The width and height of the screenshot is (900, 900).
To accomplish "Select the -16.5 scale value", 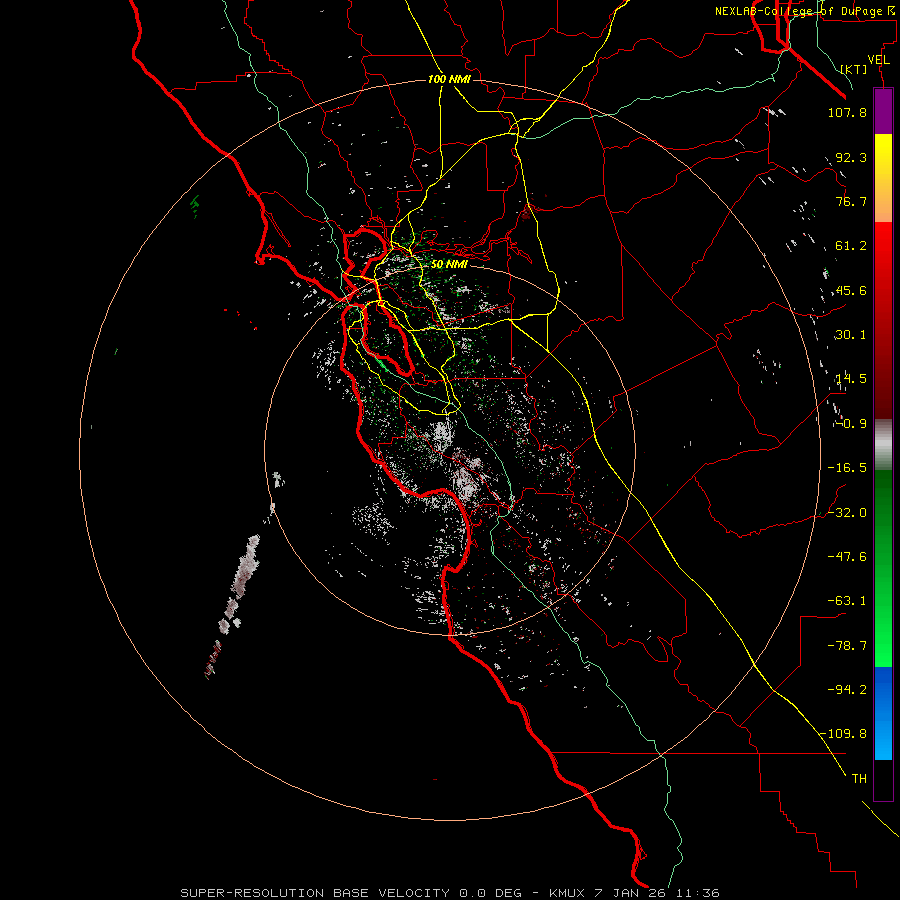I will click(x=847, y=468).
